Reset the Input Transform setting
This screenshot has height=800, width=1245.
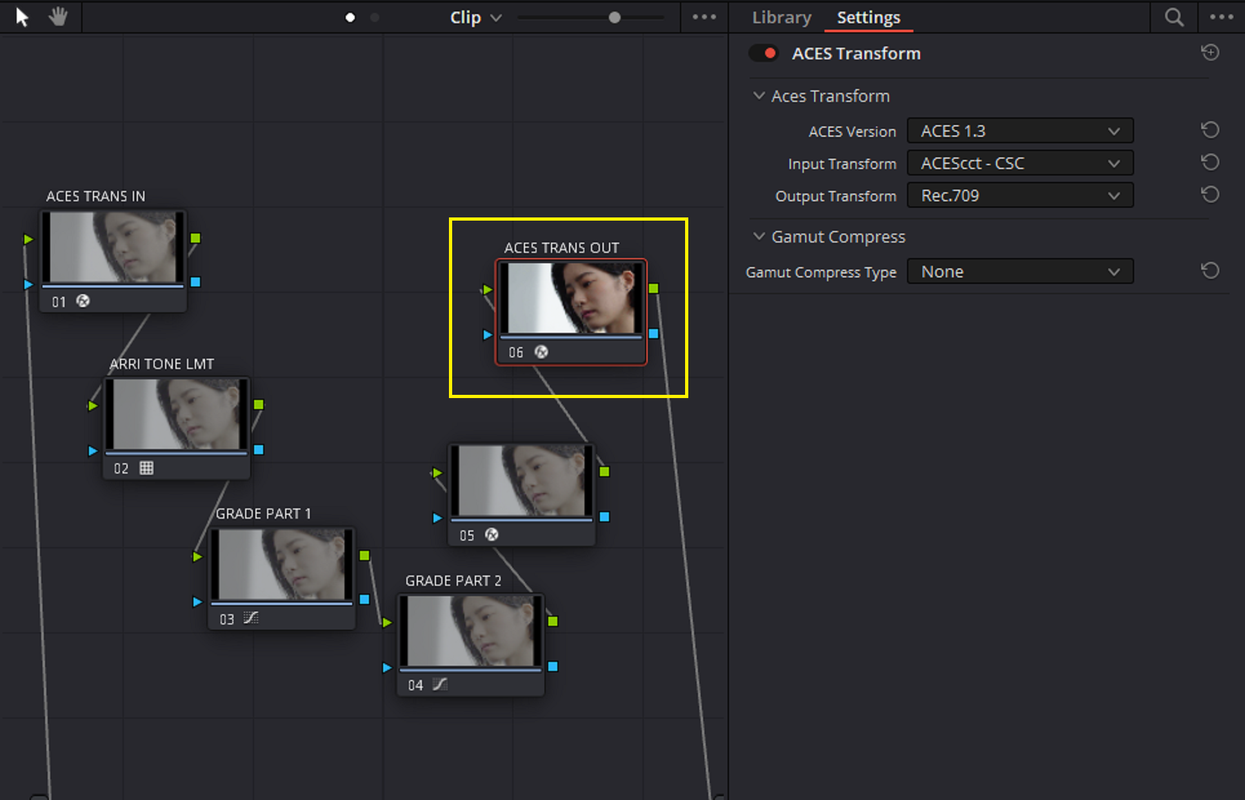pos(1210,163)
